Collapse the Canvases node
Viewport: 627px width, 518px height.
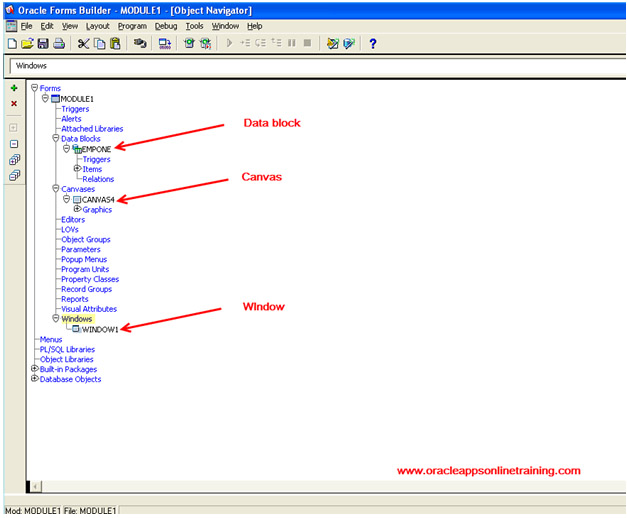(x=56, y=188)
